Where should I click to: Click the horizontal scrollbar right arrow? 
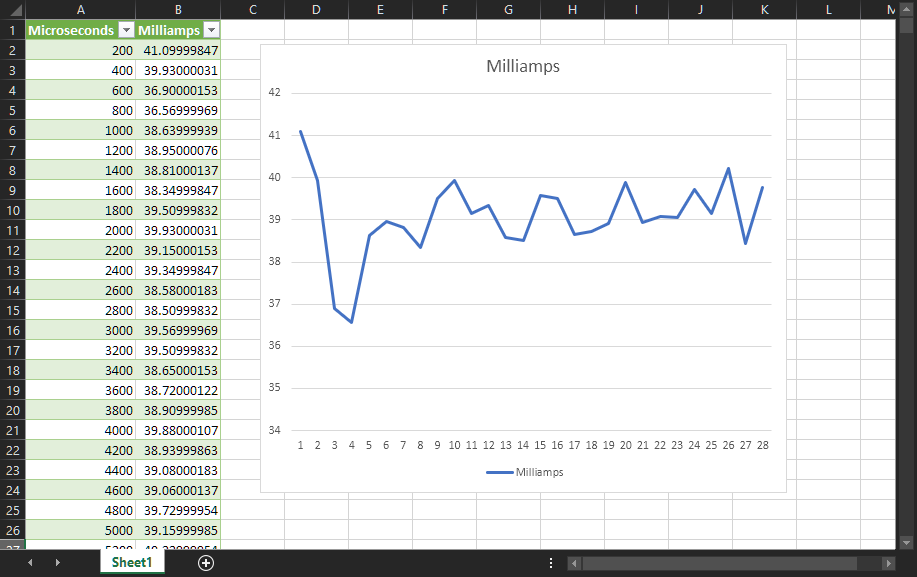click(889, 563)
